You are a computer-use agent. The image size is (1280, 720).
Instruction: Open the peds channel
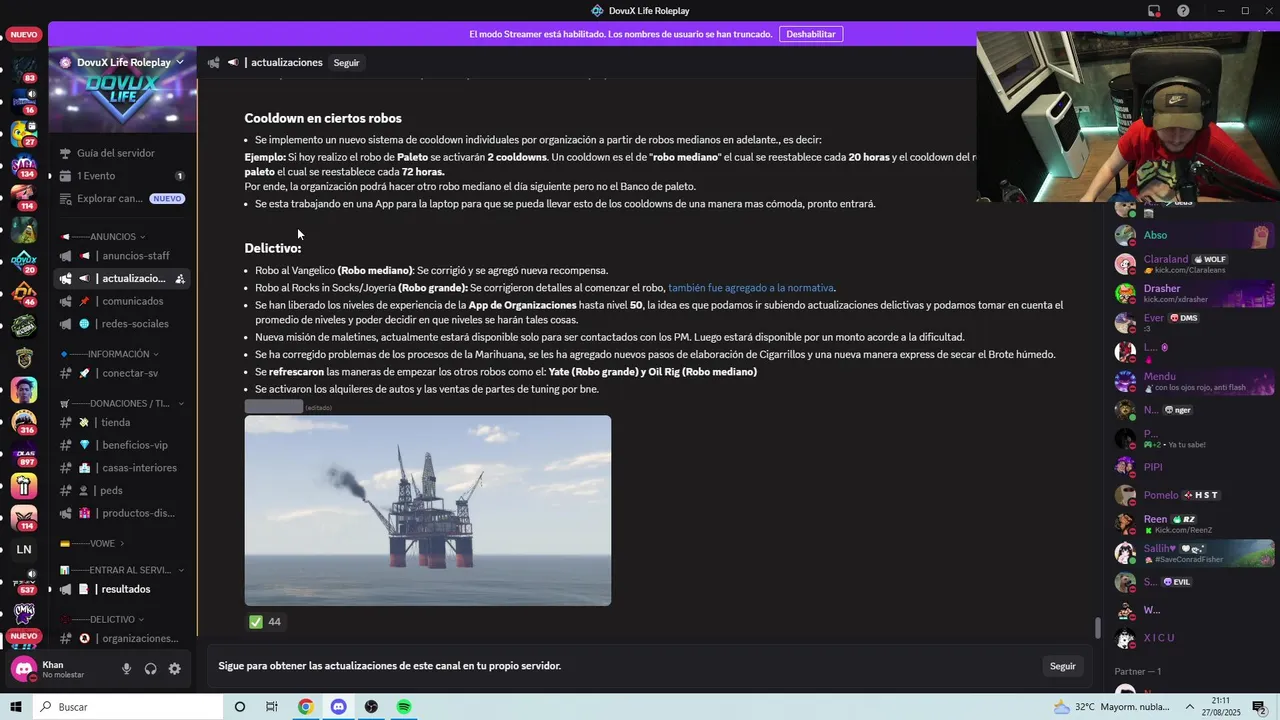(122, 490)
